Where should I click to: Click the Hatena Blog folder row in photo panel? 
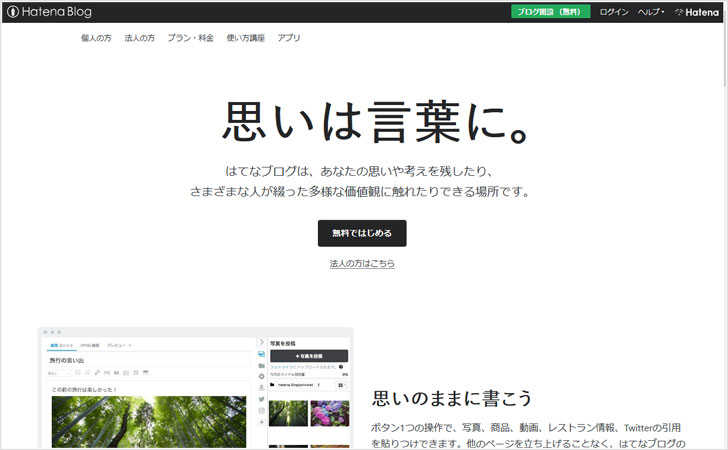coord(295,385)
